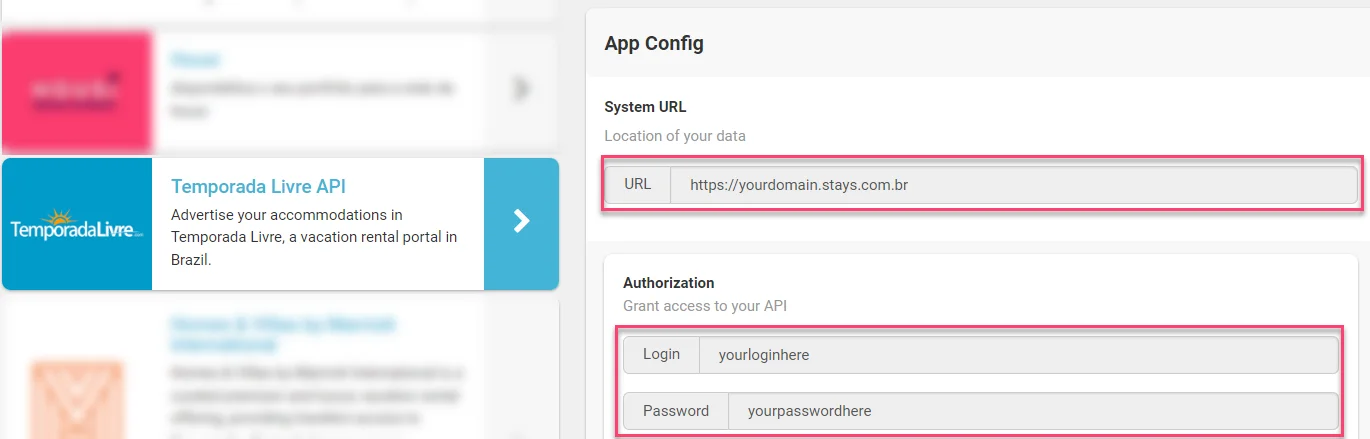Click the App Config heading

[654, 44]
